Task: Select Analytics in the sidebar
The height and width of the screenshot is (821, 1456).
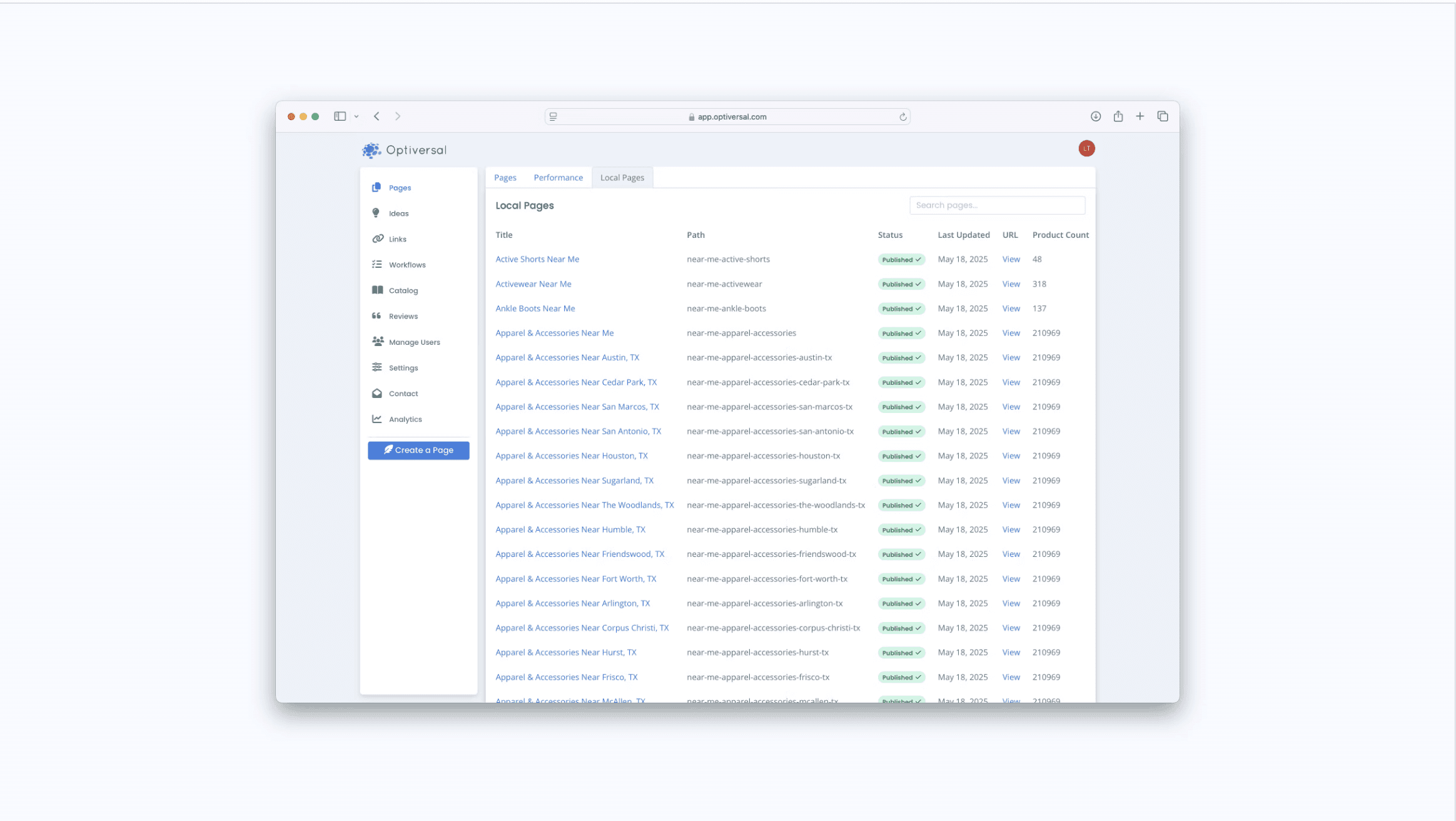Action: 405,419
